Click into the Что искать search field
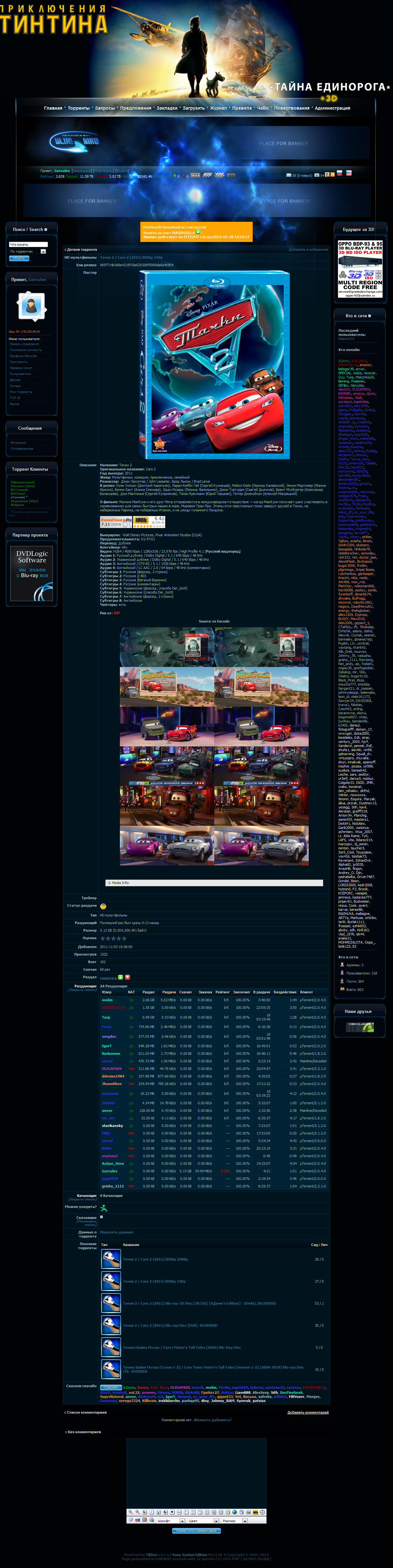 (x=28, y=244)
